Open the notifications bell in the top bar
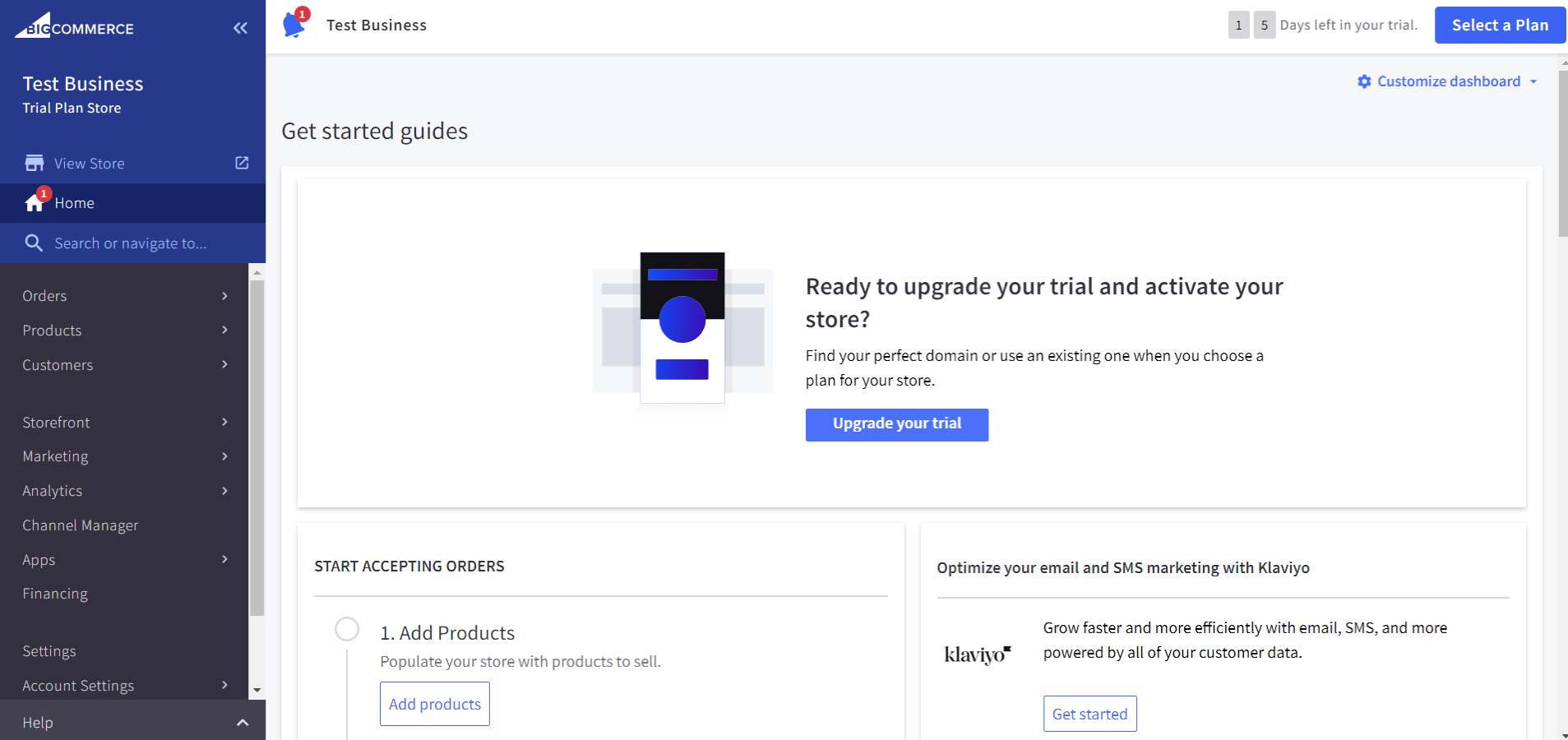The width and height of the screenshot is (1568, 740). click(294, 25)
